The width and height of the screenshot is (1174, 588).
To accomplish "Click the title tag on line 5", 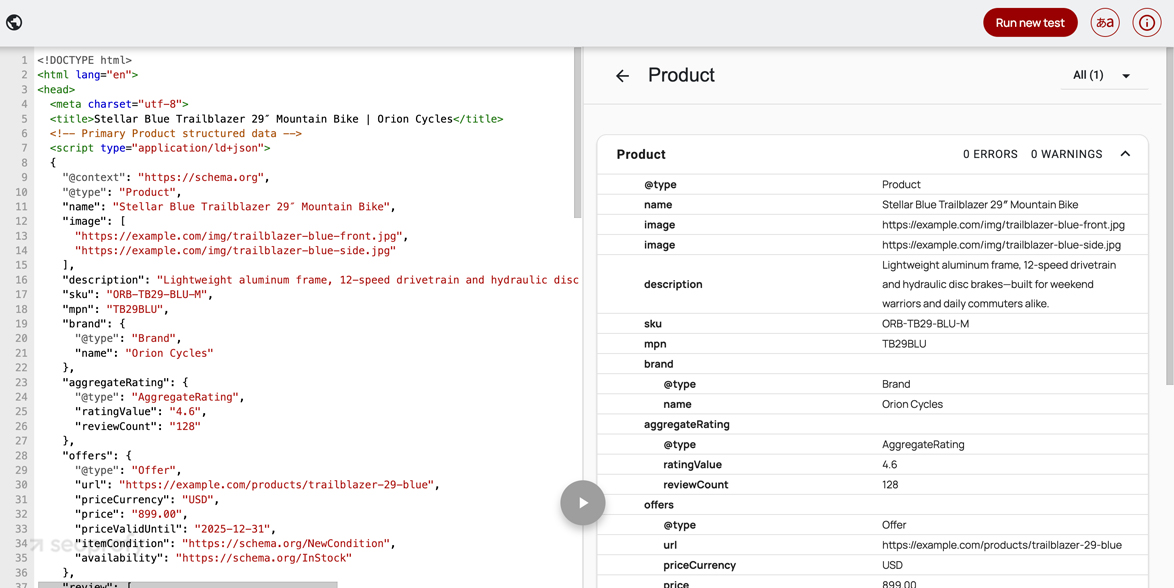I will coord(276,118).
